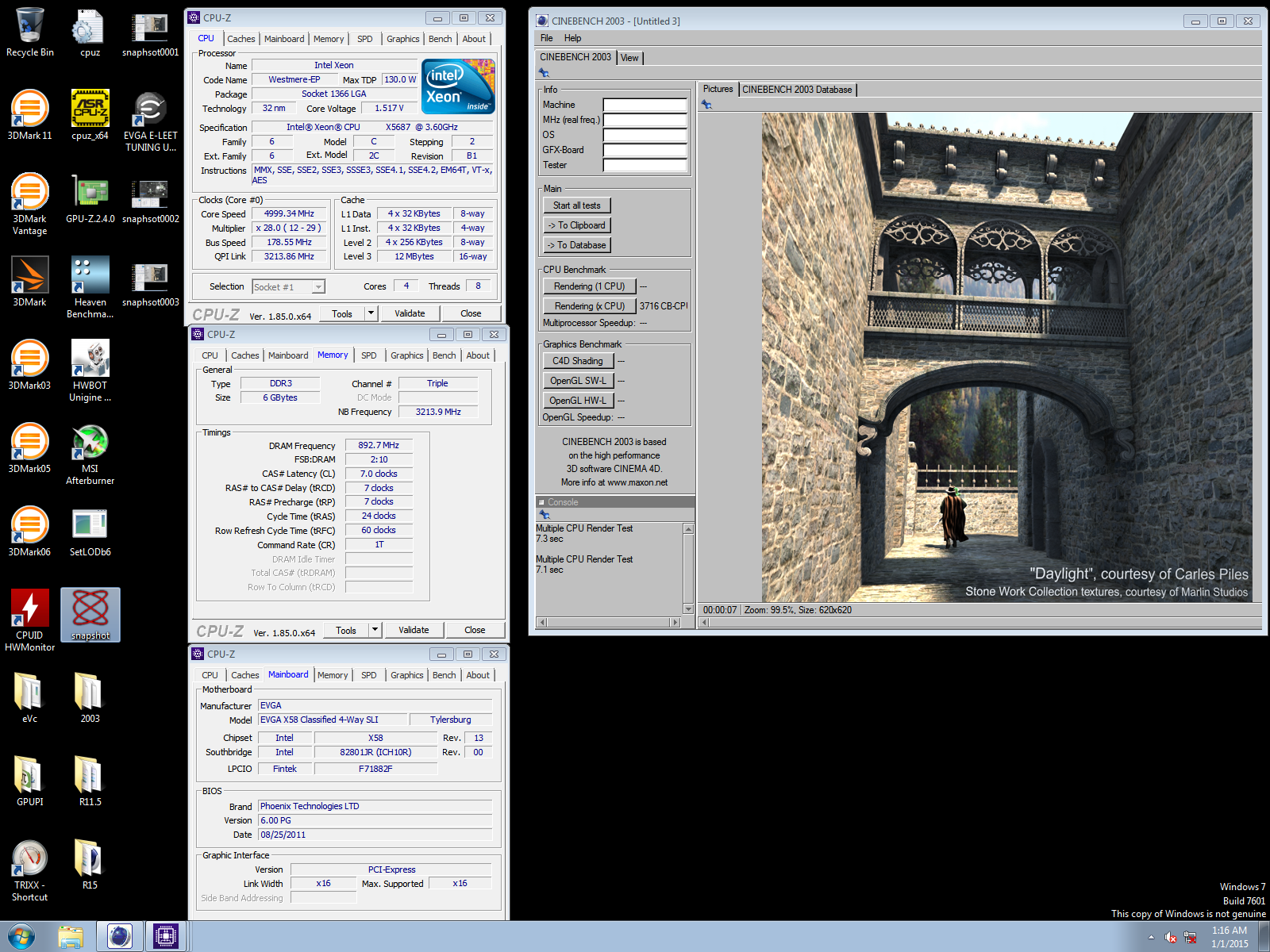Select the snapshot desktop icon
Image resolution: width=1270 pixels, height=952 pixels.
click(x=90, y=616)
